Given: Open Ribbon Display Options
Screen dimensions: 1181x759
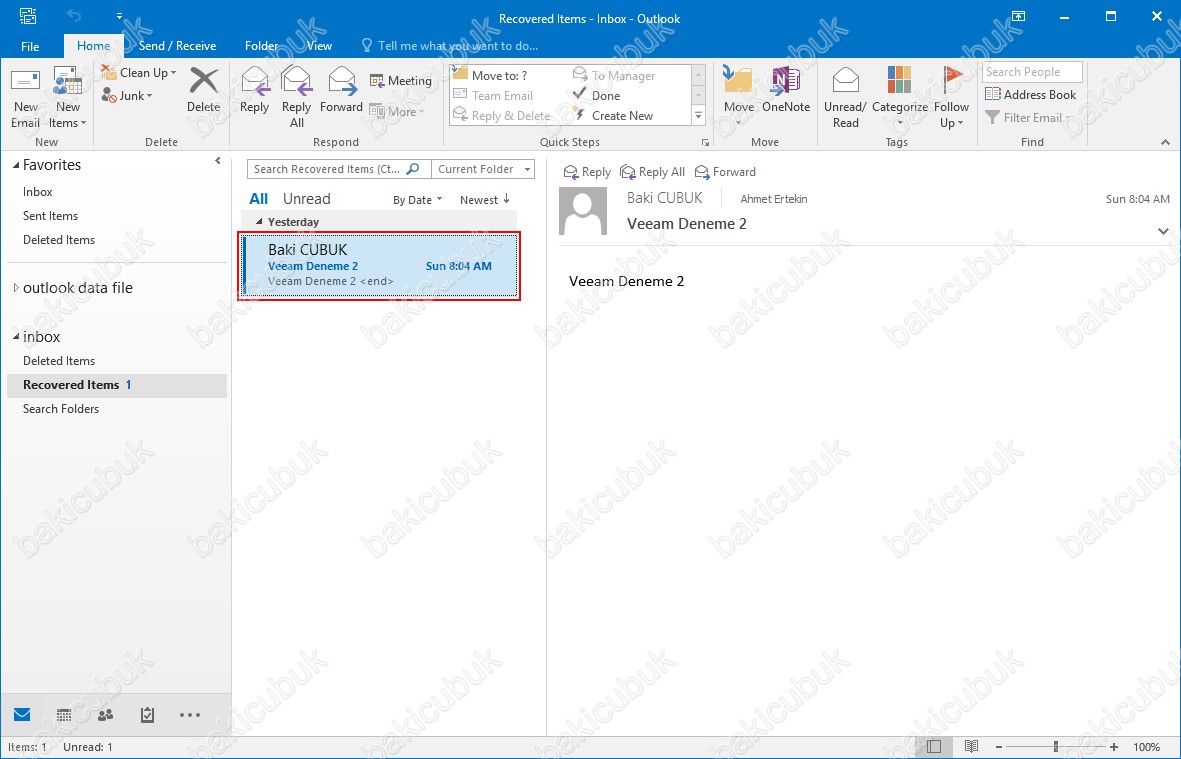Looking at the screenshot, I should point(1018,17).
